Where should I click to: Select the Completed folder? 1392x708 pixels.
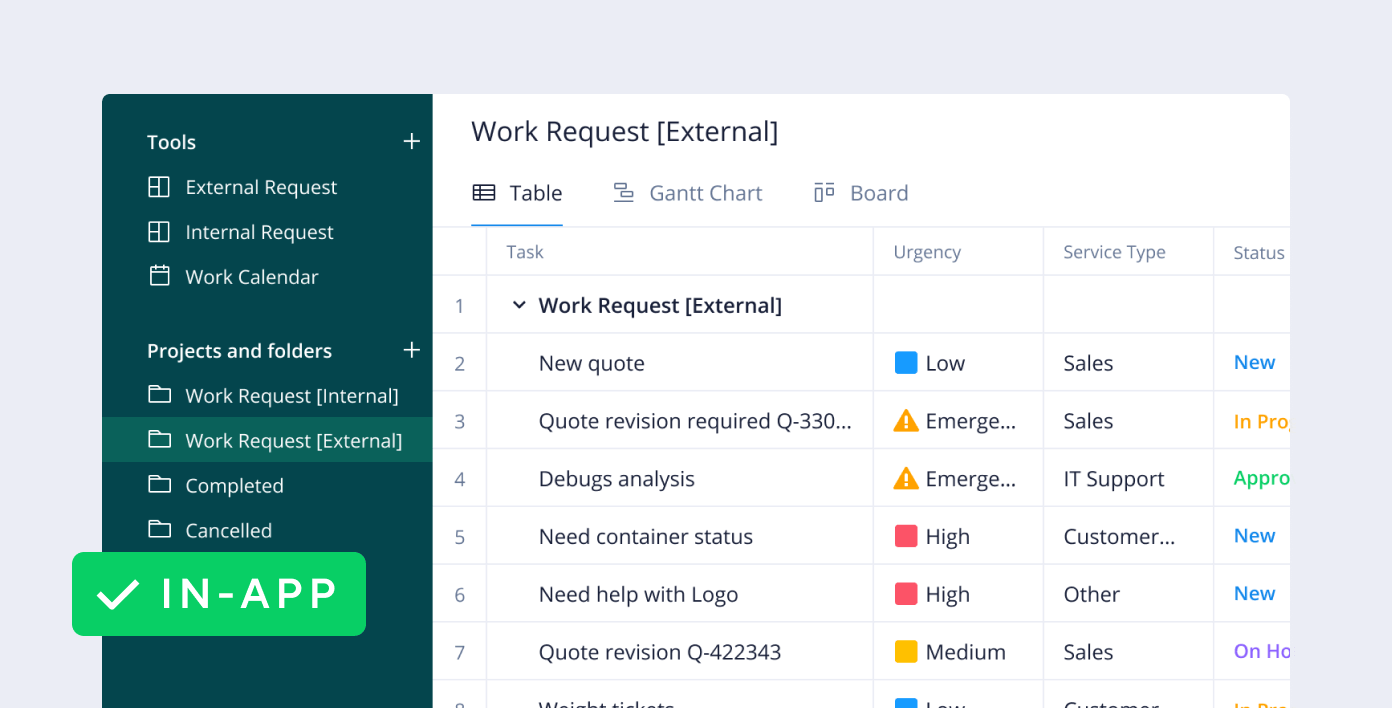pos(234,485)
